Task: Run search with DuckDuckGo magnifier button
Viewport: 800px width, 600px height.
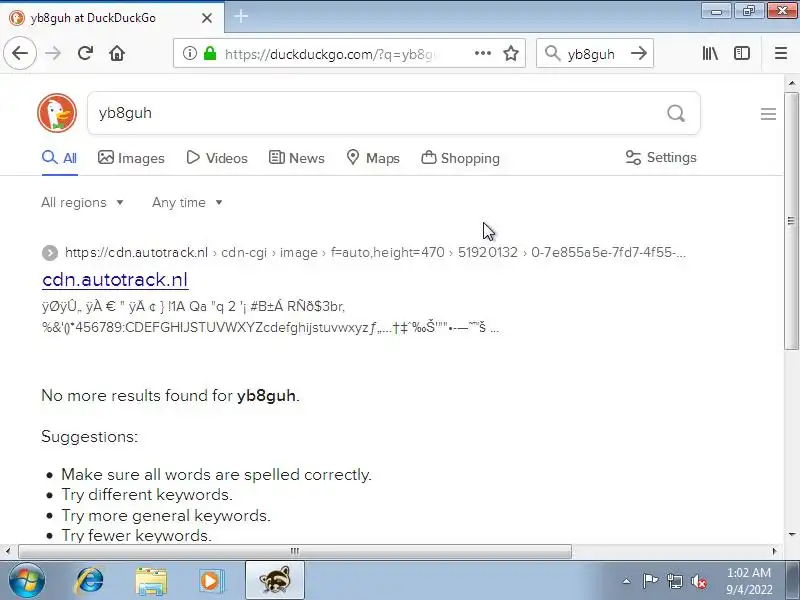Action: 676,113
